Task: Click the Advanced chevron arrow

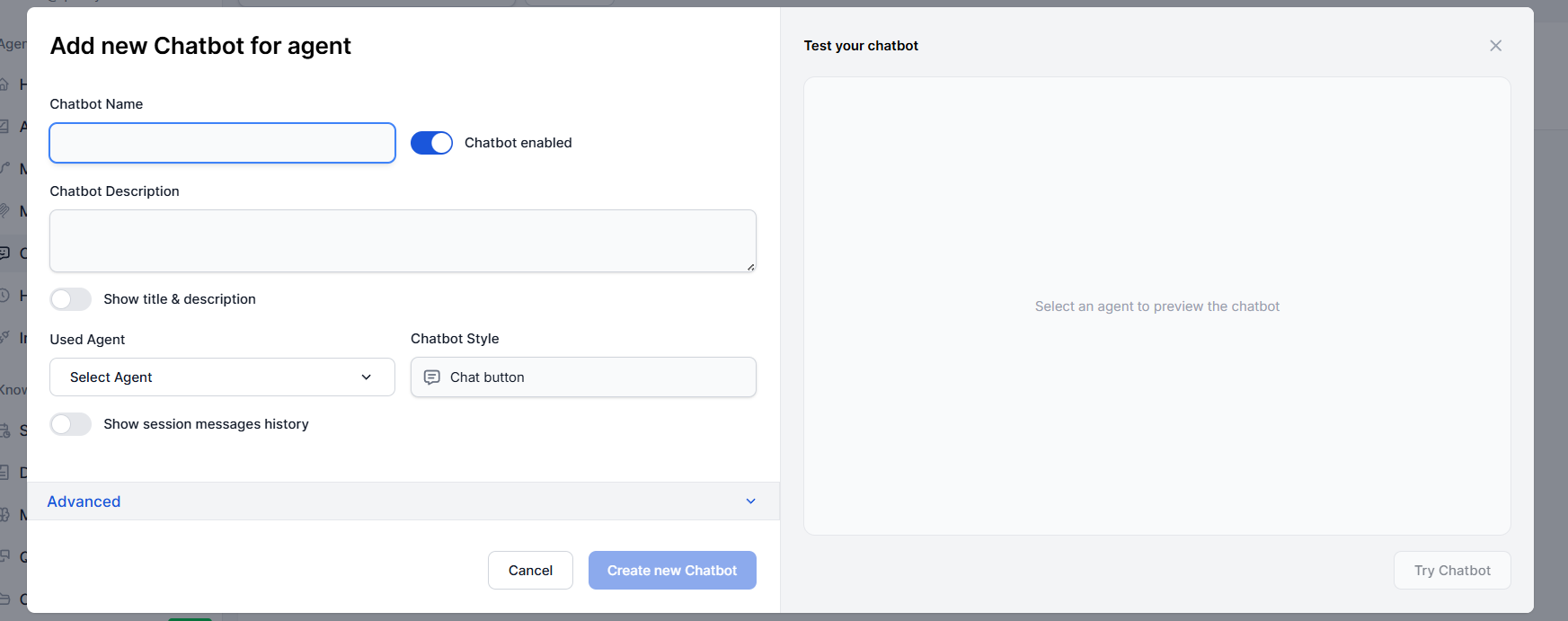Action: pos(751,501)
